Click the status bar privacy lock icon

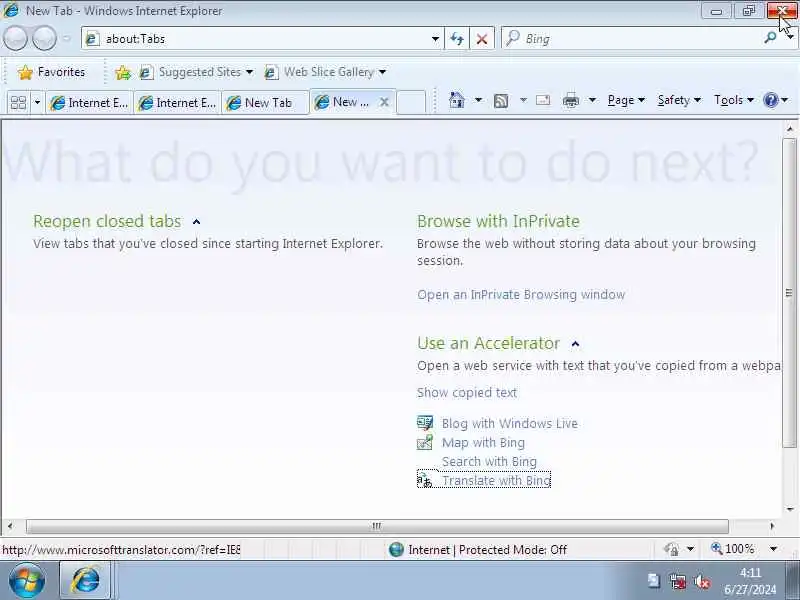671,549
